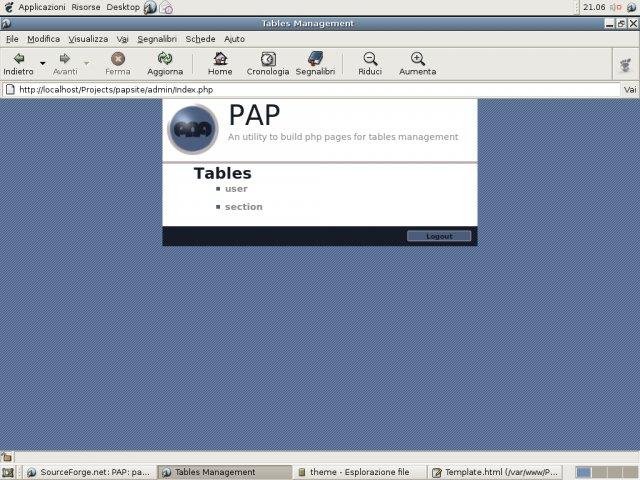
Task: Click the top-right panel tray icon
Action: [632, 7]
